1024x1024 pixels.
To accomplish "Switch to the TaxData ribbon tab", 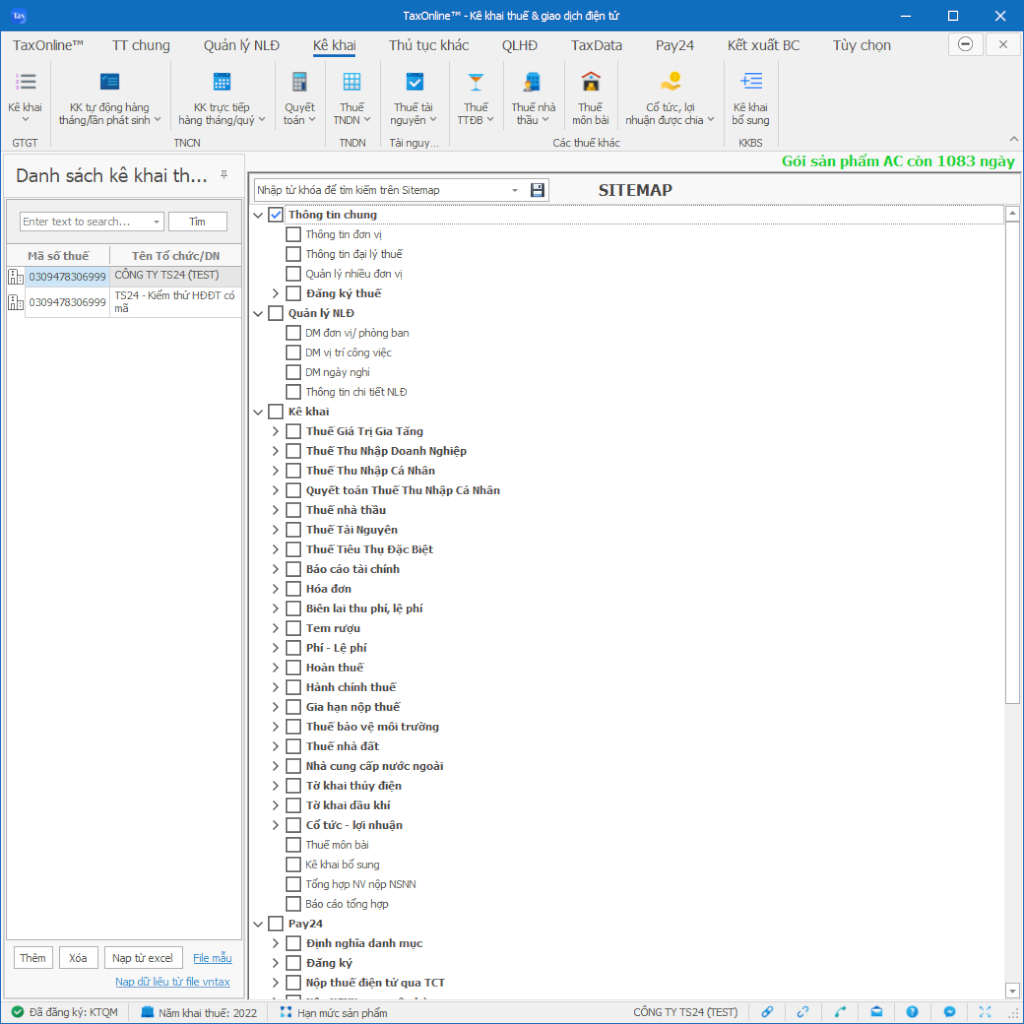I will click(x=596, y=45).
